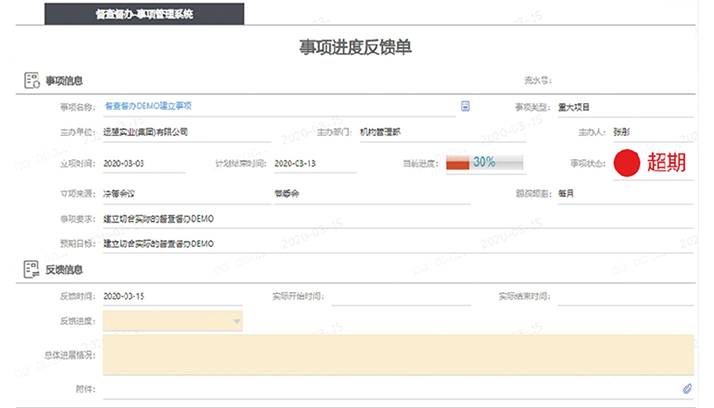Click the 主办单位 company name value
Screen dimensions: 714x408
pos(146,132)
